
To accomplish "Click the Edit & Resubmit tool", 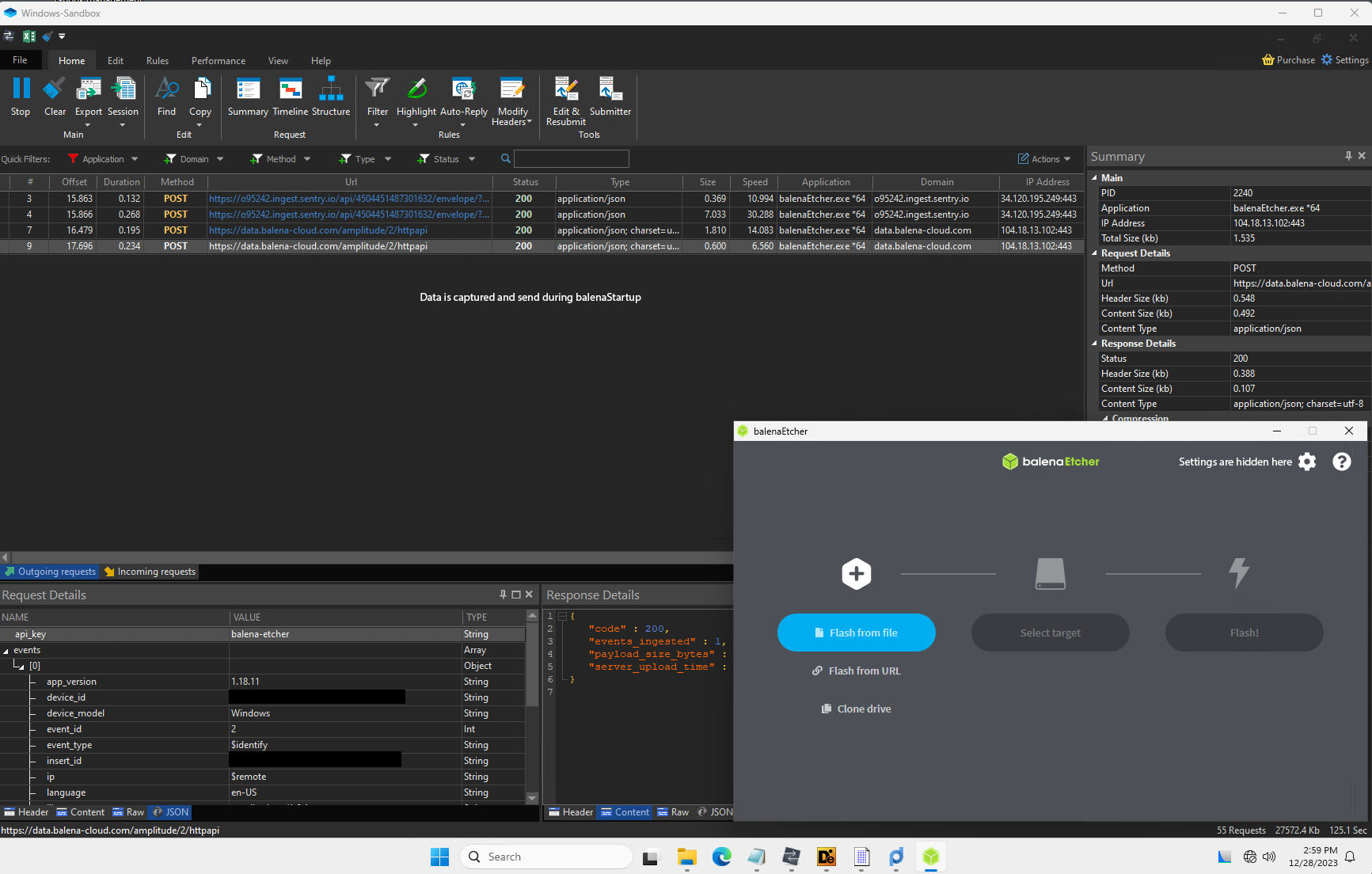I will (565, 89).
